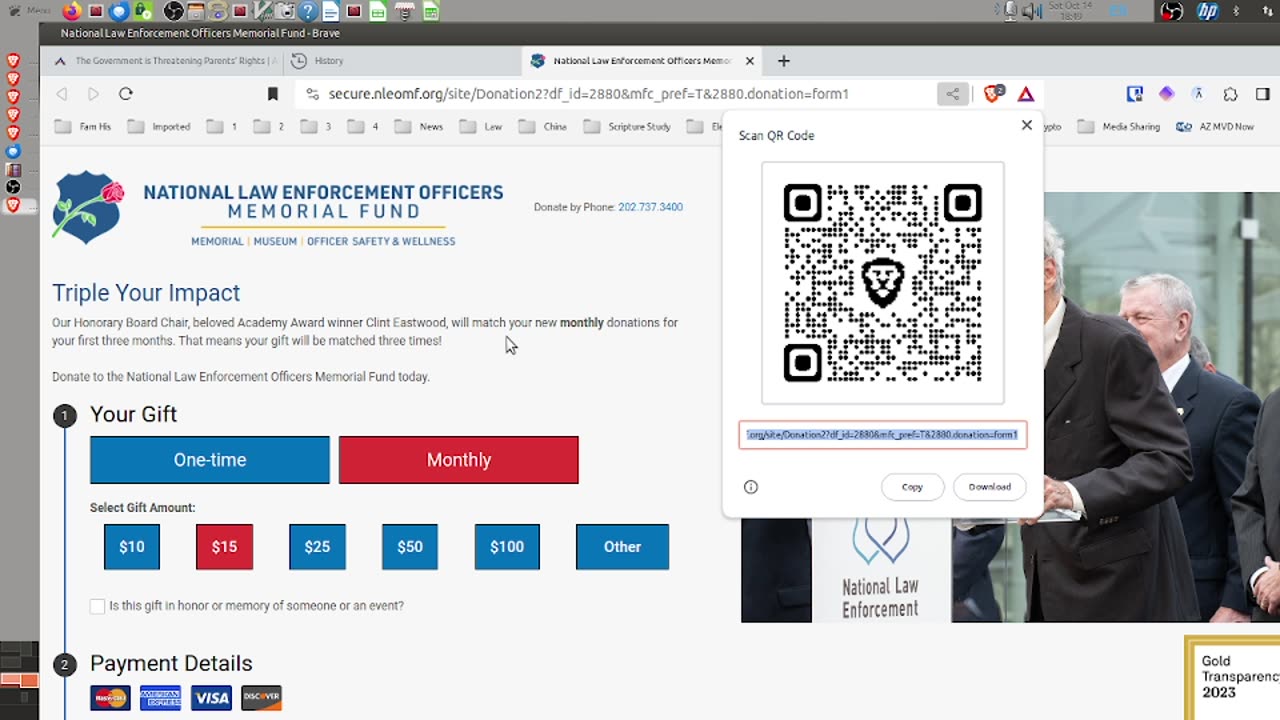Viewport: 1280px width, 720px height.
Task: Open the News bookmarks folder
Action: click(x=419, y=127)
